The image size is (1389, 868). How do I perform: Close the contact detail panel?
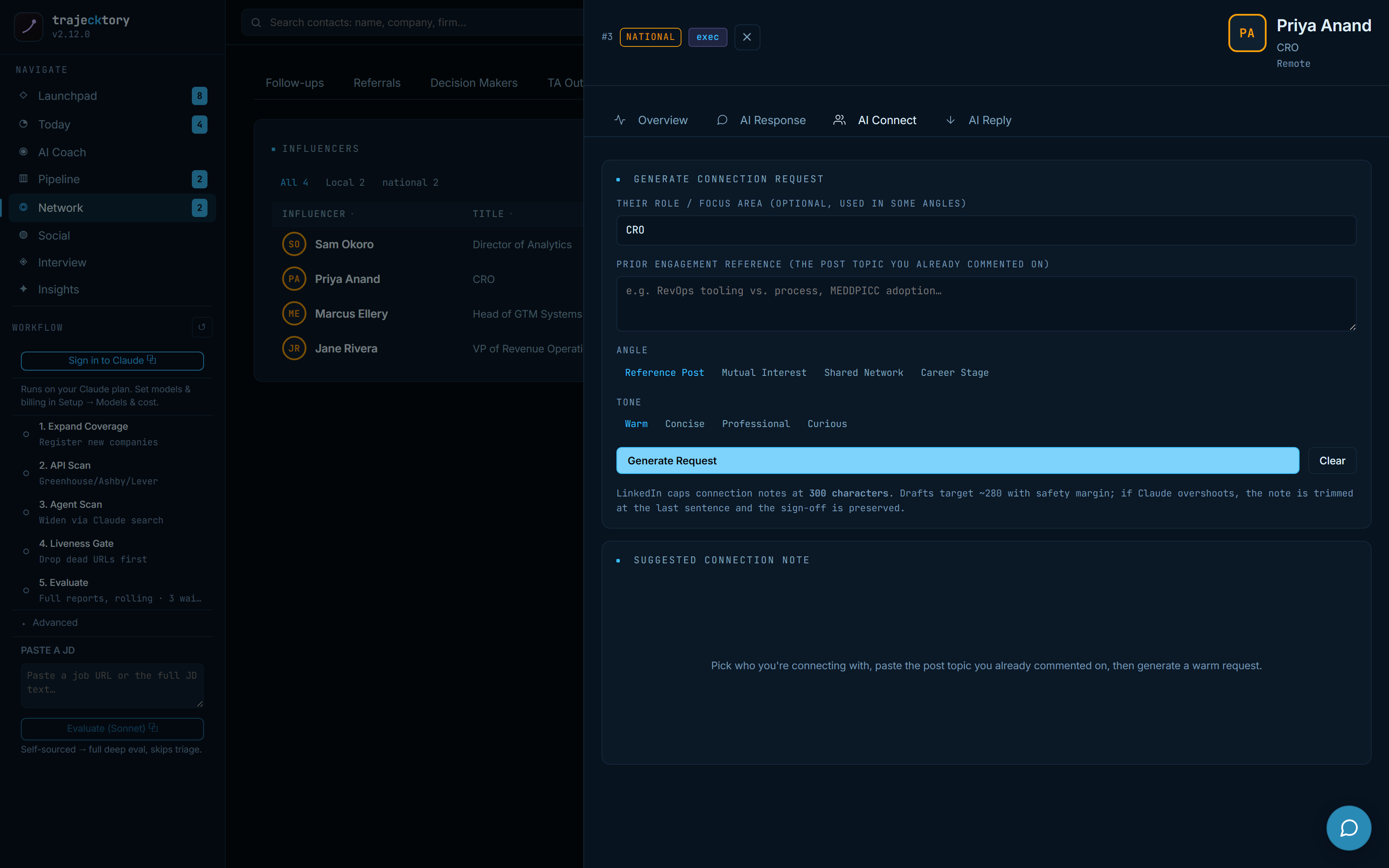coord(747,37)
